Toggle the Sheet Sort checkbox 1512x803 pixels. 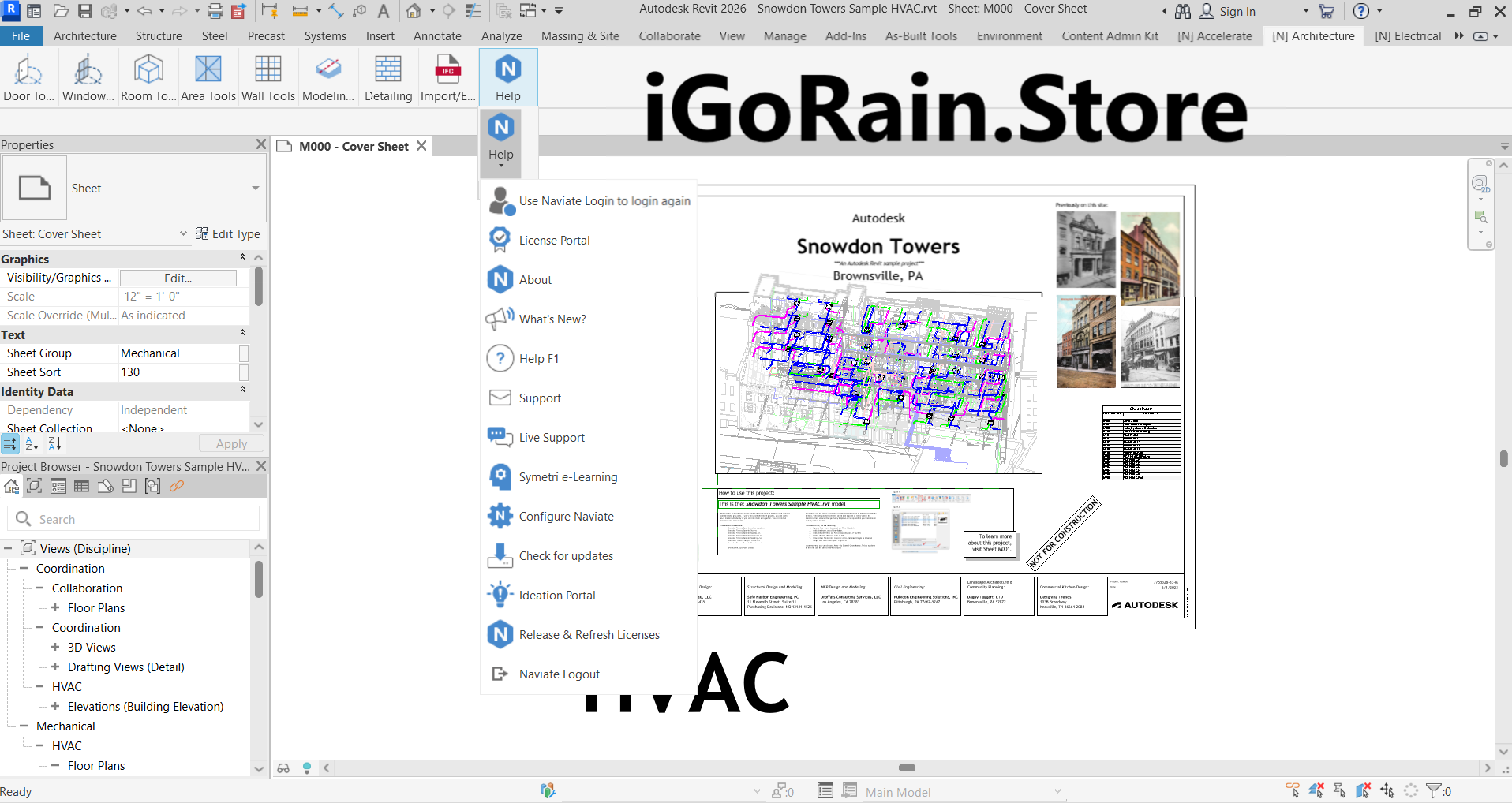pyautogui.click(x=244, y=372)
